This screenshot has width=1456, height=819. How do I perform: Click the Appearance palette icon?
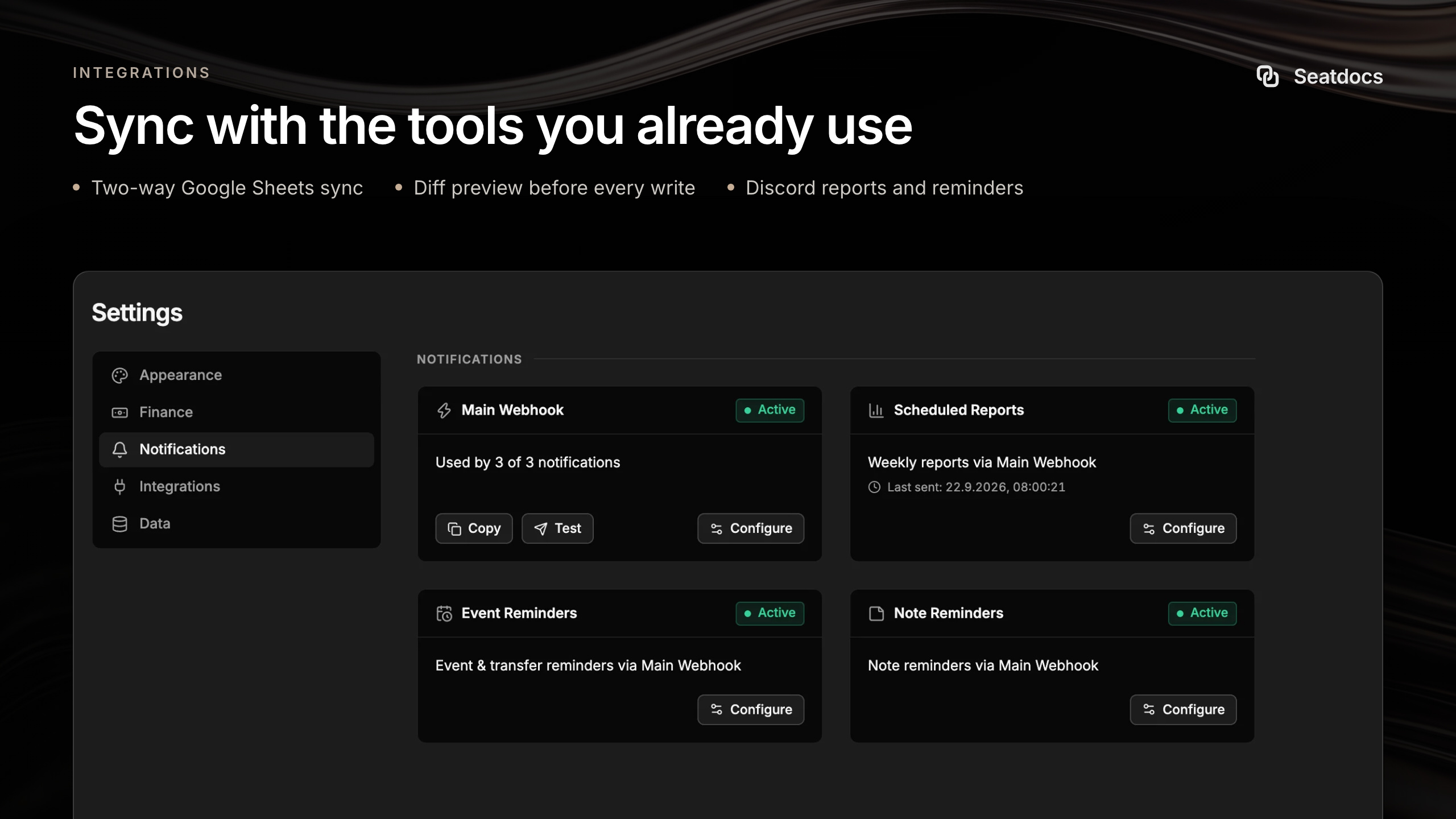(119, 375)
